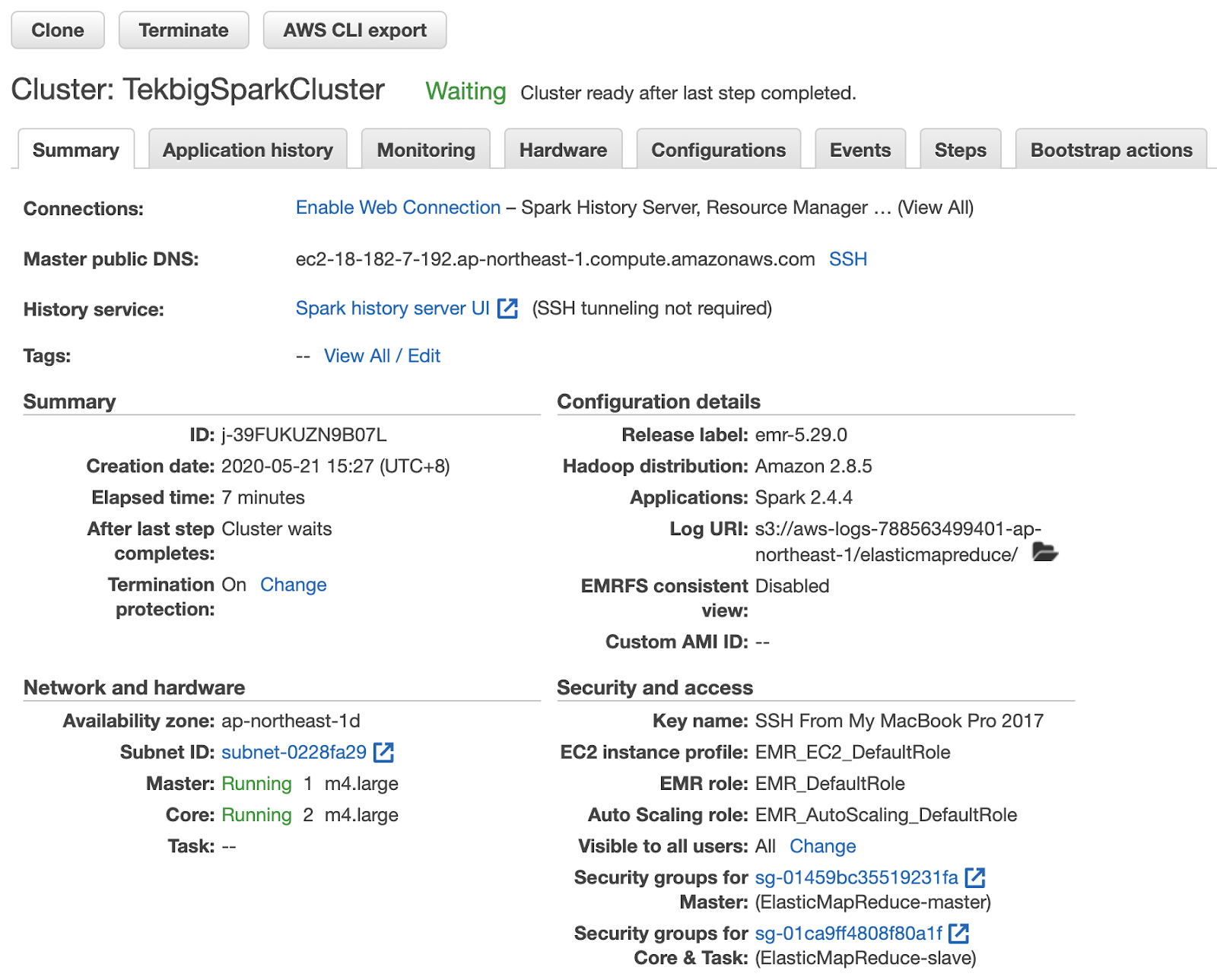Click Cluster: TekbigSparkCluster title

point(198,90)
